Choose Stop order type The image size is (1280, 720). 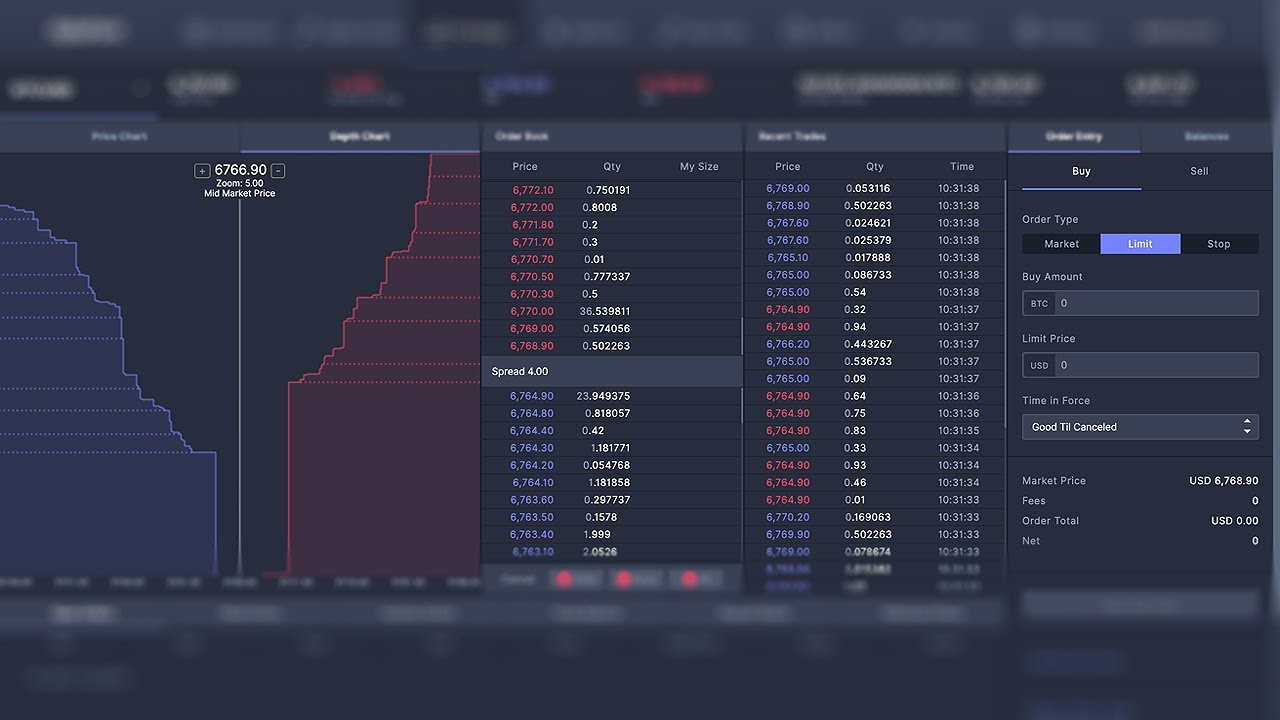1219,244
